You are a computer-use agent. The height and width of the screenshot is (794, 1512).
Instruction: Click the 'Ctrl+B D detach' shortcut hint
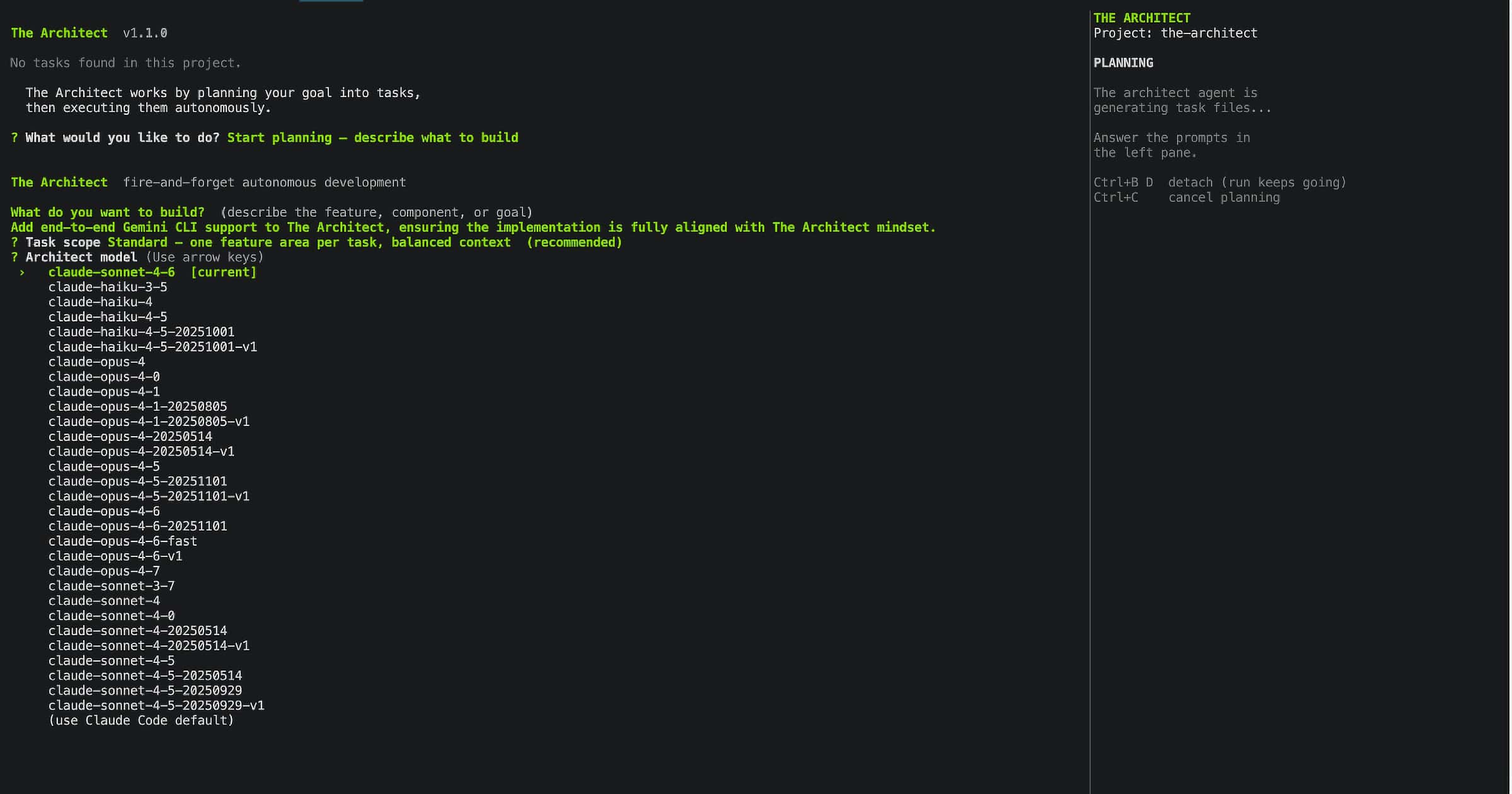pos(1220,183)
